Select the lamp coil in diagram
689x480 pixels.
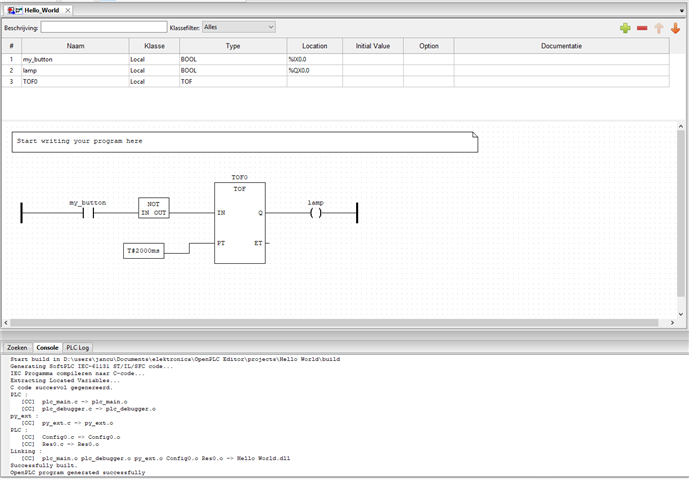315,213
